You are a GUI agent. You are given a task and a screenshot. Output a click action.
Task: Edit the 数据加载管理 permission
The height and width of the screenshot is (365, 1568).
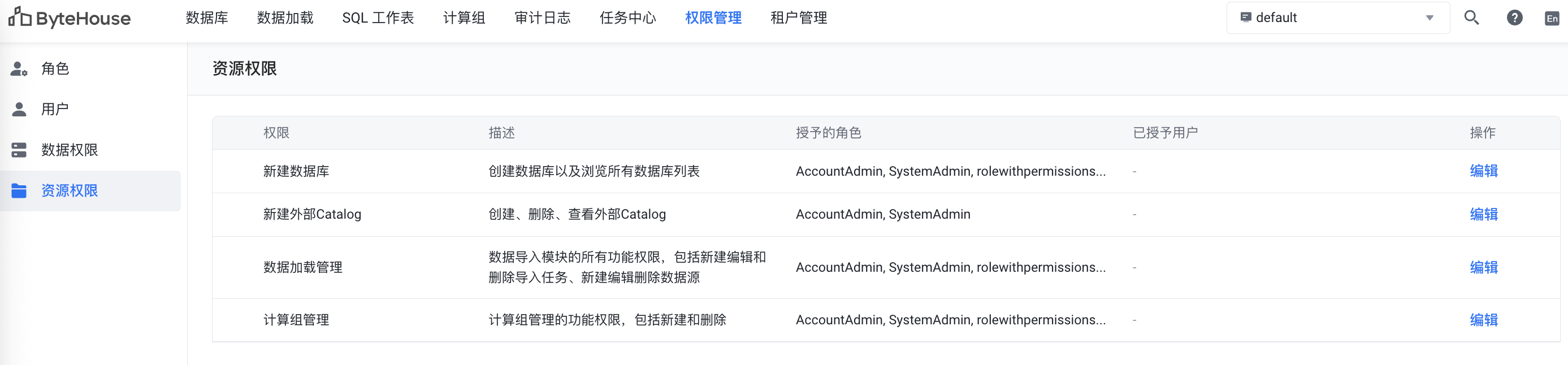pos(1483,267)
